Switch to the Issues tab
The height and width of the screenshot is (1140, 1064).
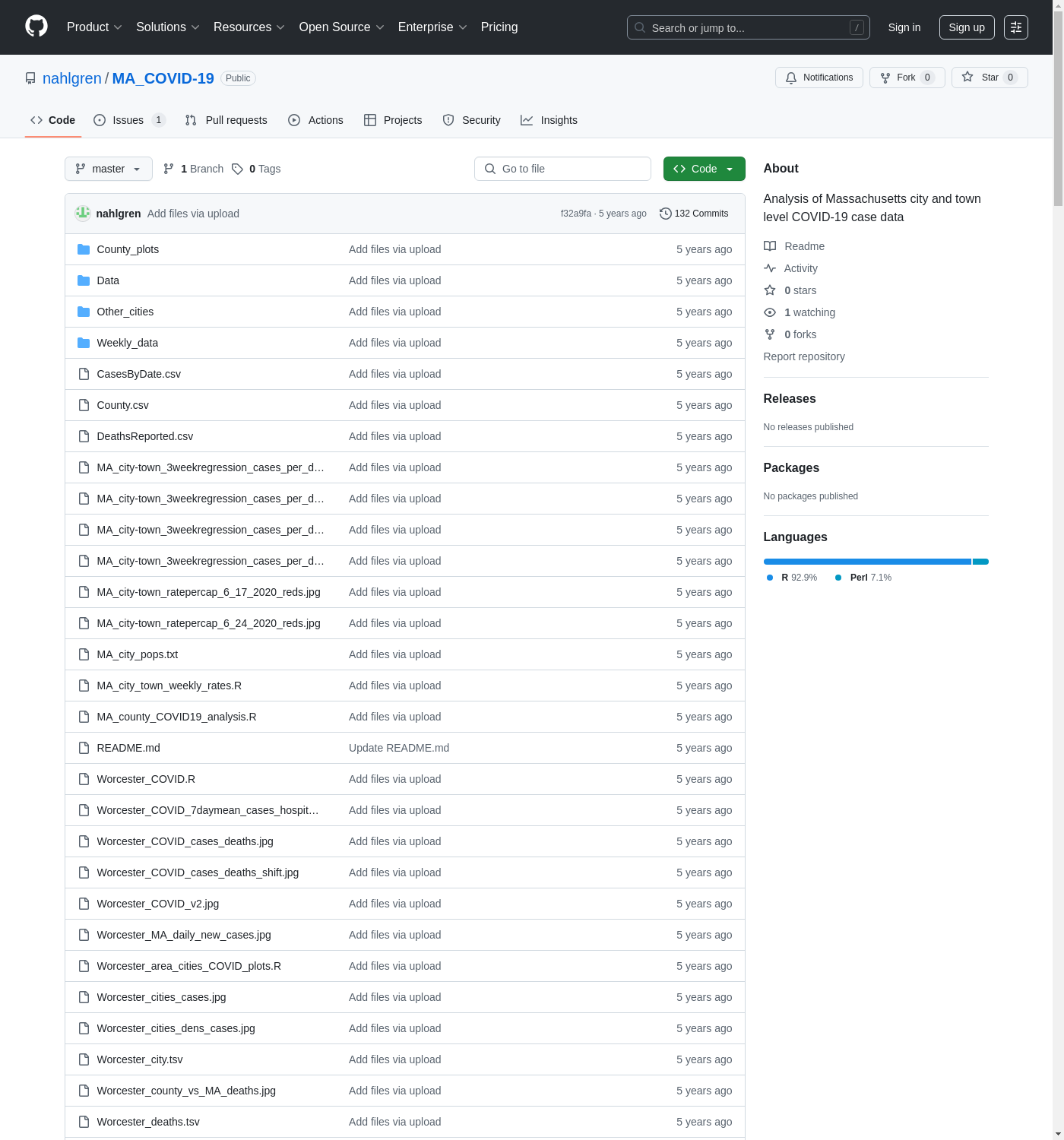(x=128, y=120)
